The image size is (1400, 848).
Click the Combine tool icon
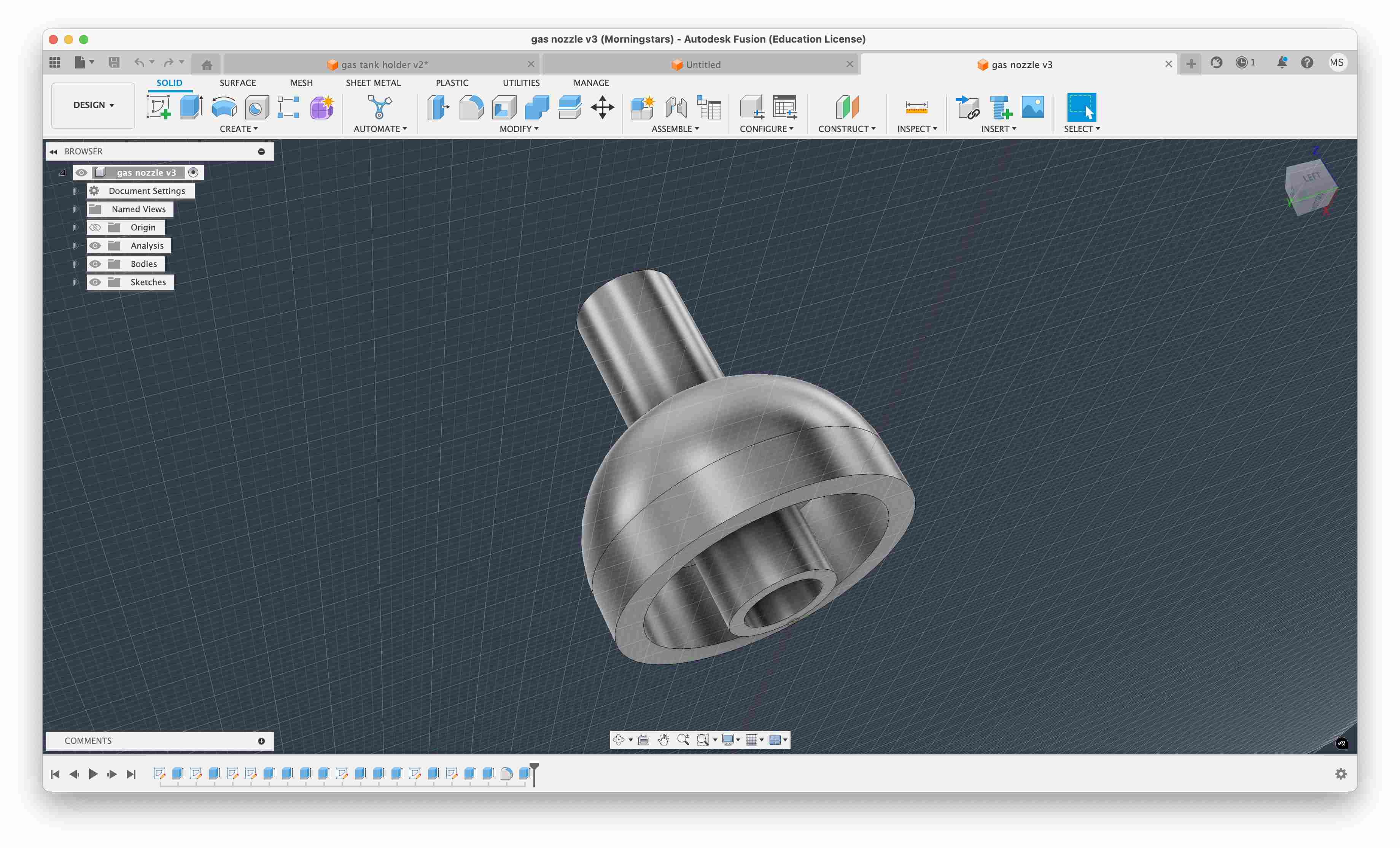[537, 107]
